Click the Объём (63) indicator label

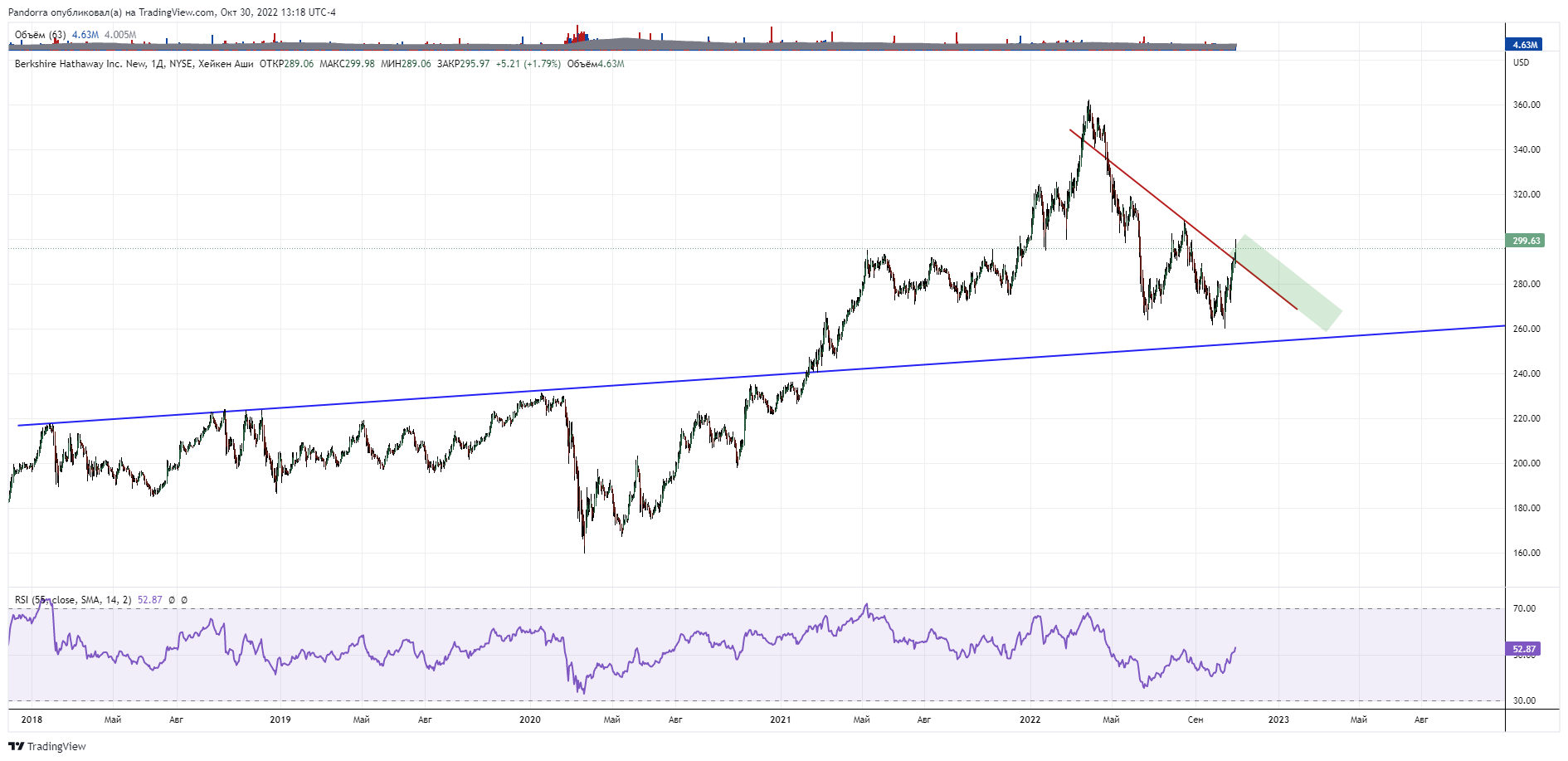[x=41, y=35]
